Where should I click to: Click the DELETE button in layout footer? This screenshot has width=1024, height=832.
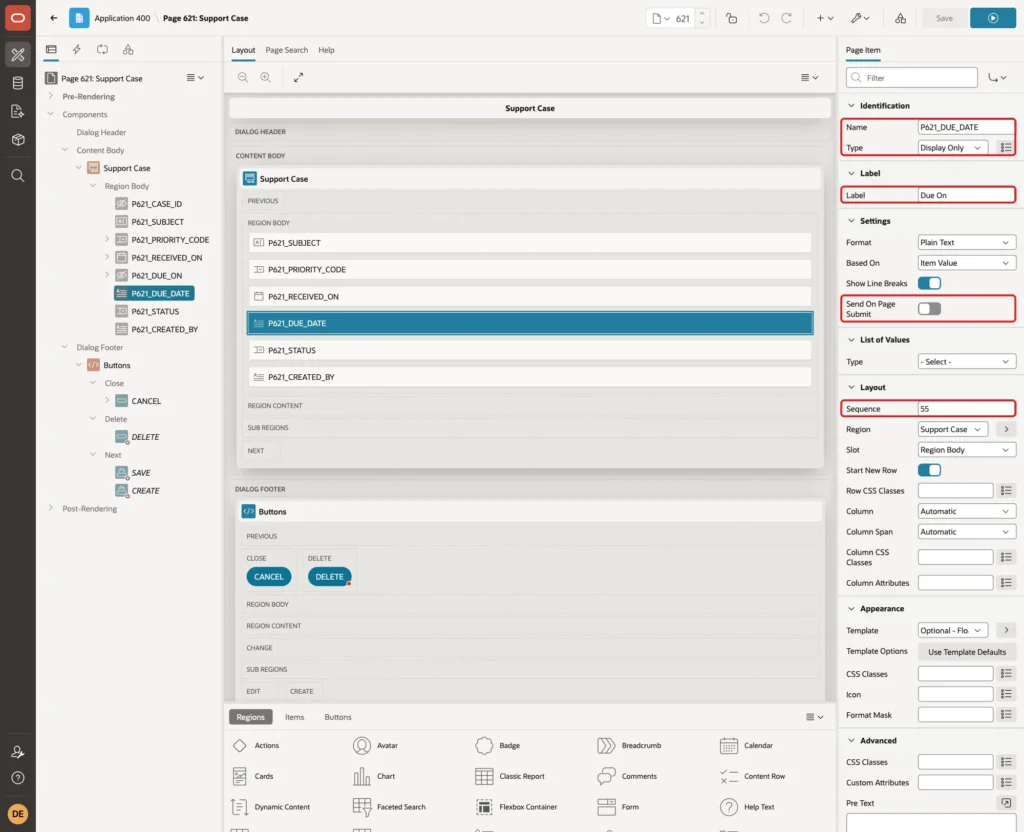(329, 577)
